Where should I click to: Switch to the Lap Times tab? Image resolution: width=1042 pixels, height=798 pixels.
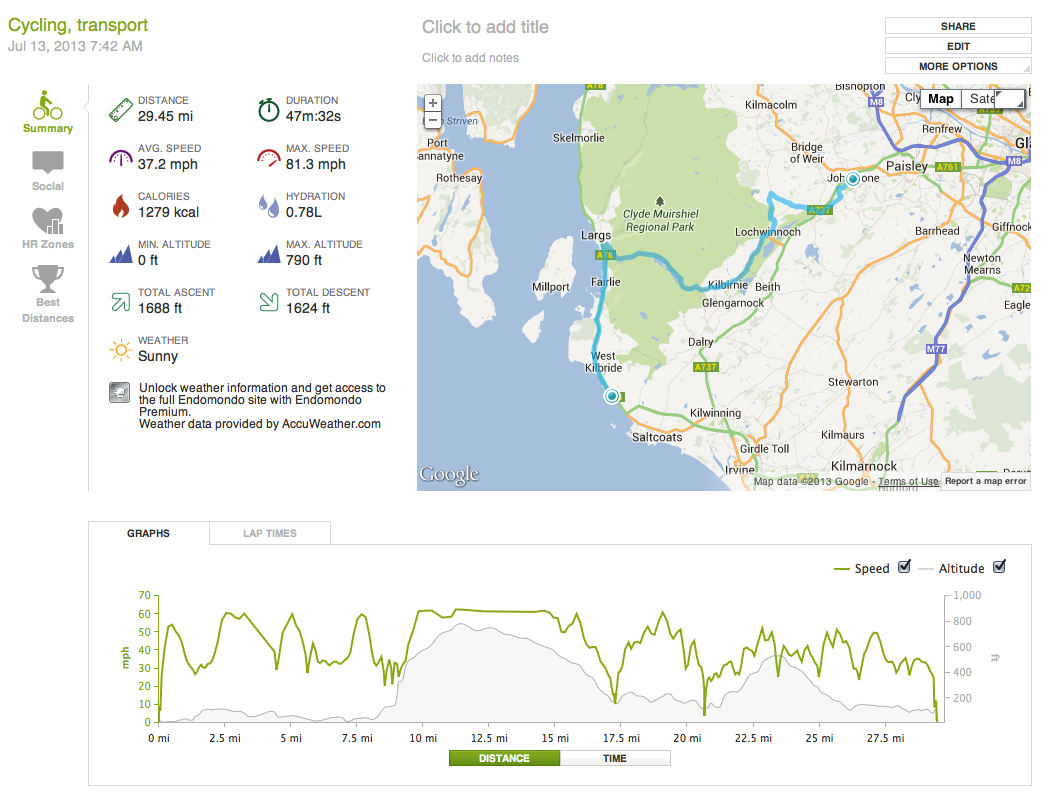(270, 533)
